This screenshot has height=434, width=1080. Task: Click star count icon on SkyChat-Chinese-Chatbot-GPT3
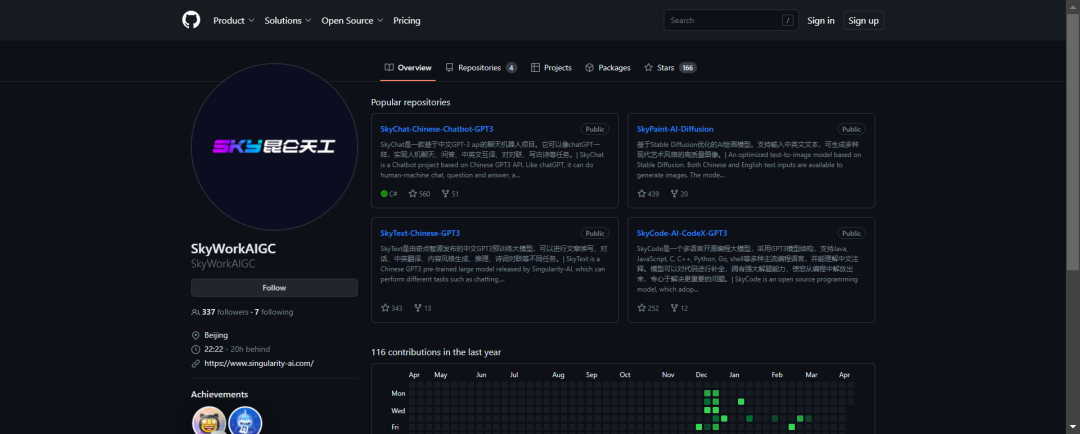411,194
